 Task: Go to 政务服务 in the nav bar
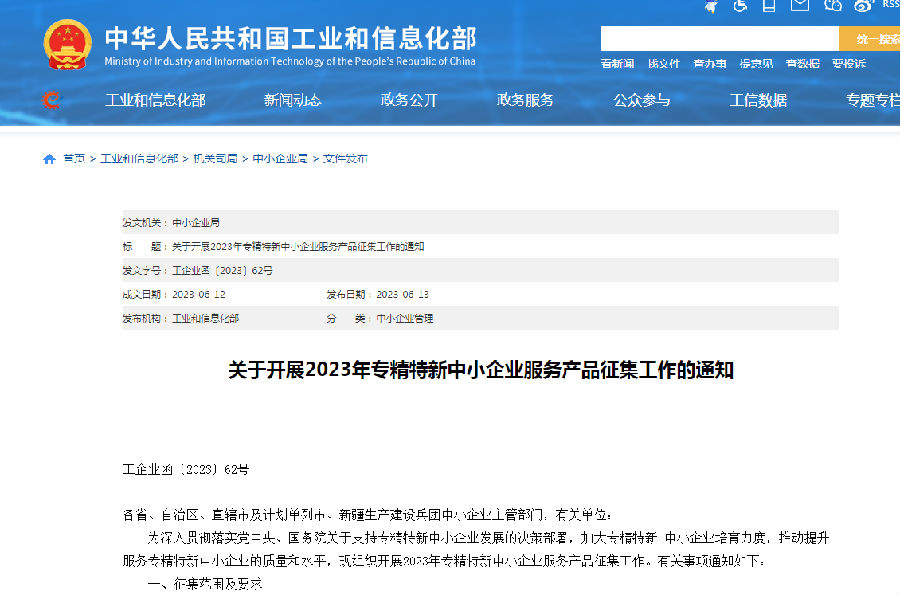(525, 100)
